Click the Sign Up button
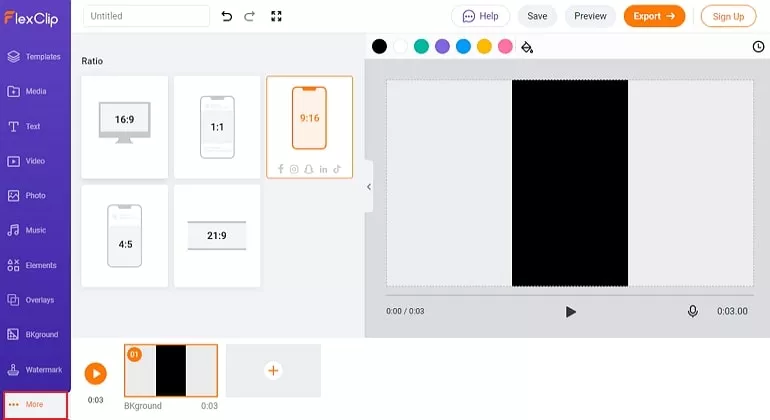The image size is (770, 420). [x=728, y=16]
